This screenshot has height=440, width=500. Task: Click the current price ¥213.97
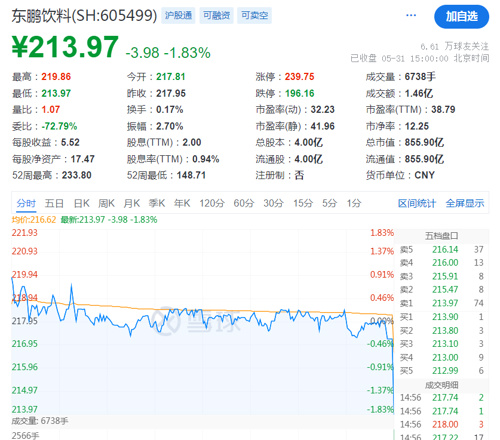tap(65, 47)
